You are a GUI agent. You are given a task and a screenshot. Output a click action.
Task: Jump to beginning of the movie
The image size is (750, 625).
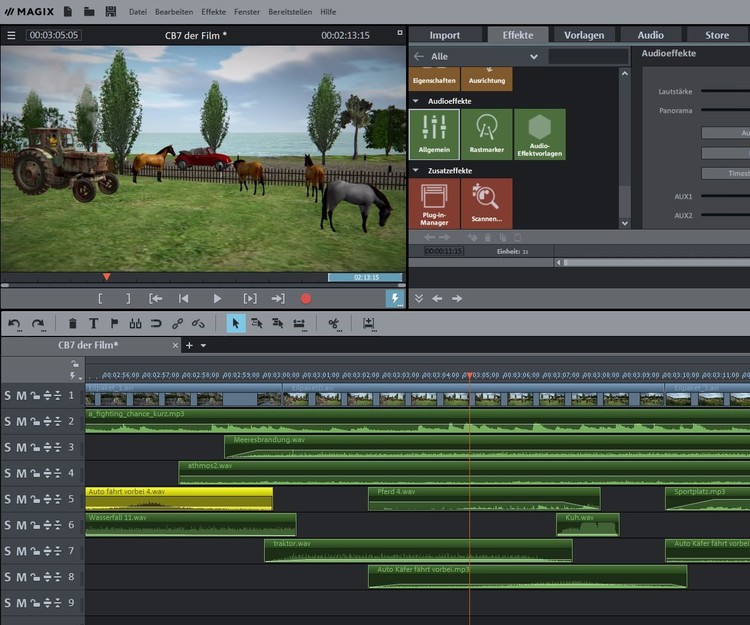coord(183,299)
